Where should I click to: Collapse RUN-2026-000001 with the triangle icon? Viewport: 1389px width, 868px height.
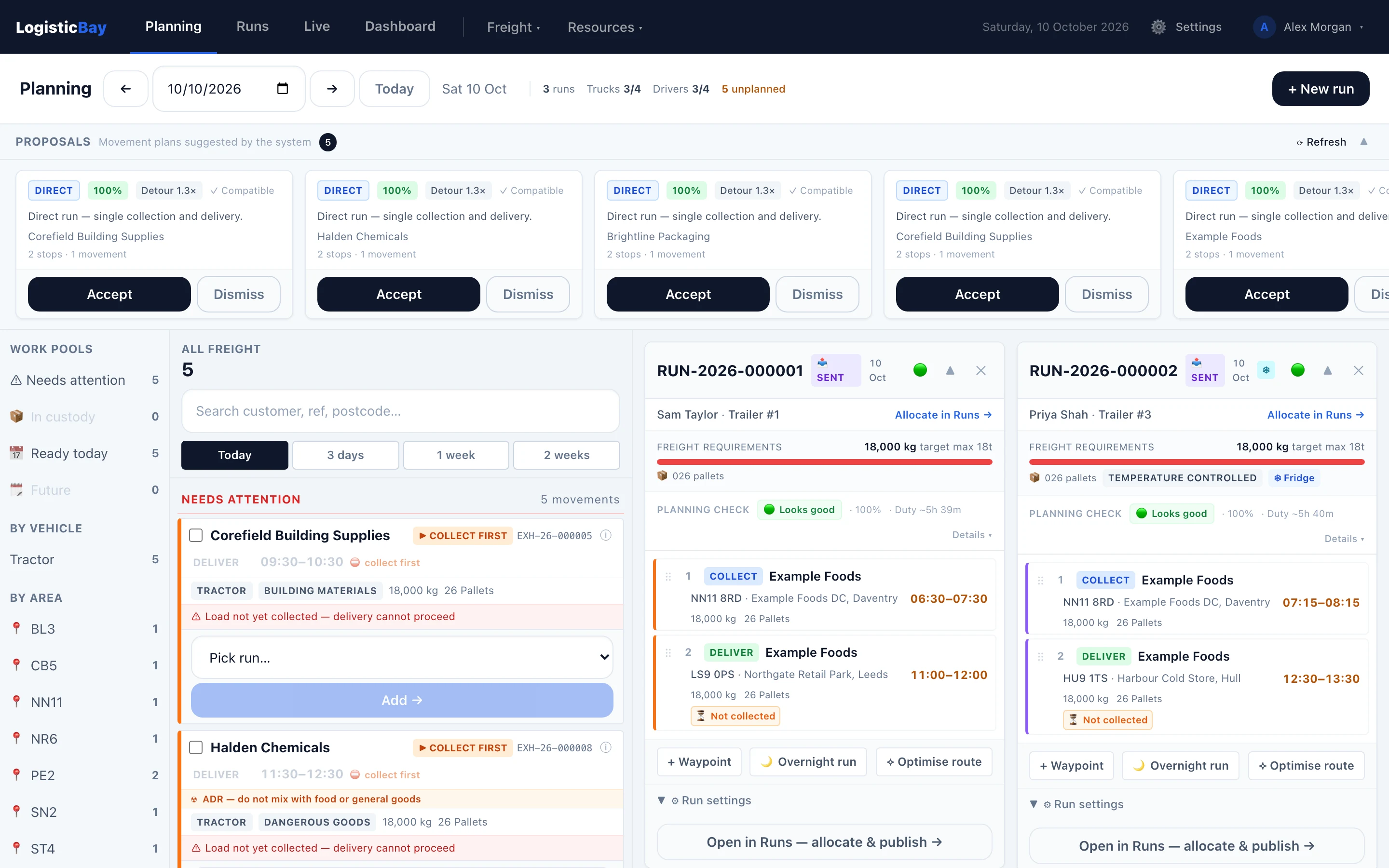click(950, 370)
